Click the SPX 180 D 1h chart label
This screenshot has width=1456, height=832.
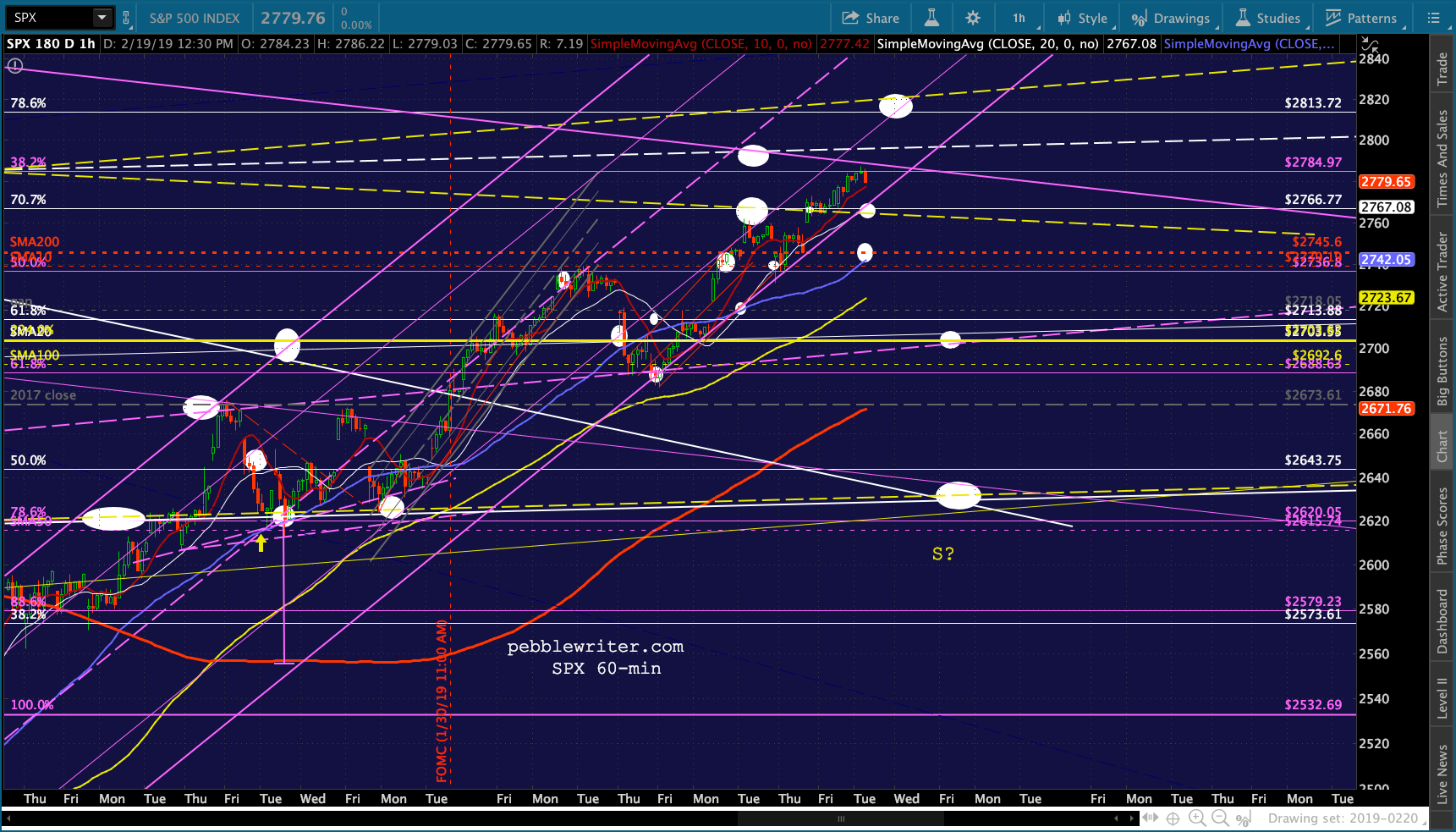[51, 44]
